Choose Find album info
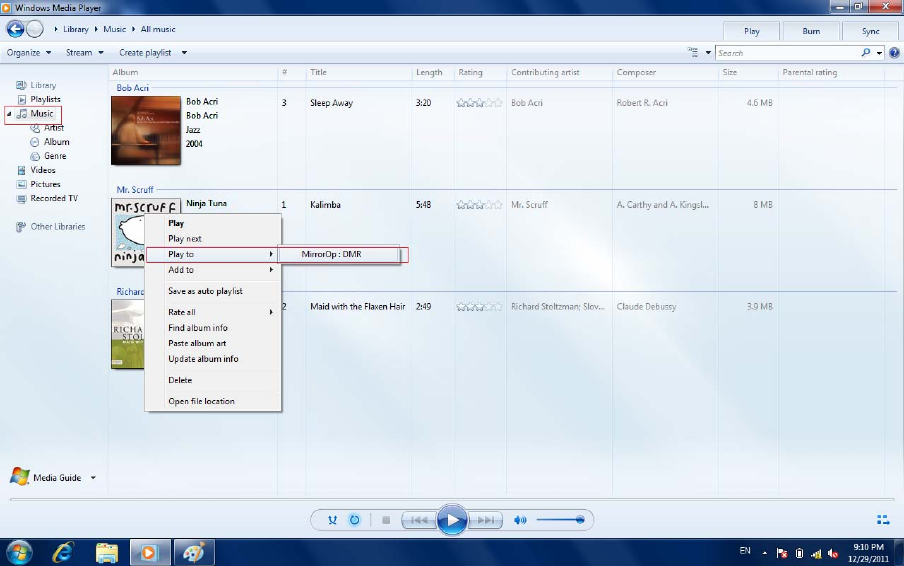Viewport: 904px width, 566px height. pyautogui.click(x=213, y=327)
